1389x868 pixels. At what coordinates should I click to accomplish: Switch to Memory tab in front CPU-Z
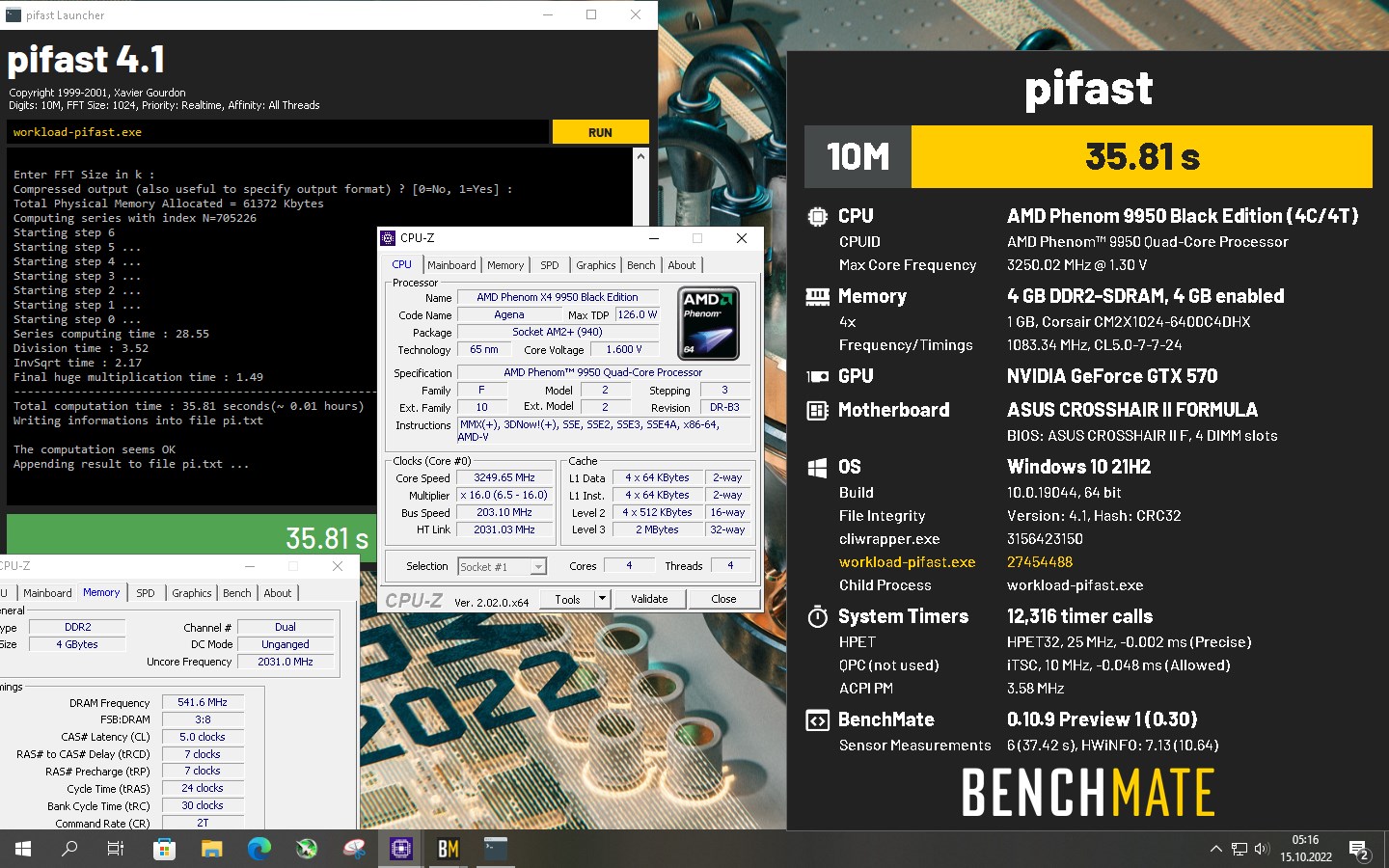(x=505, y=265)
